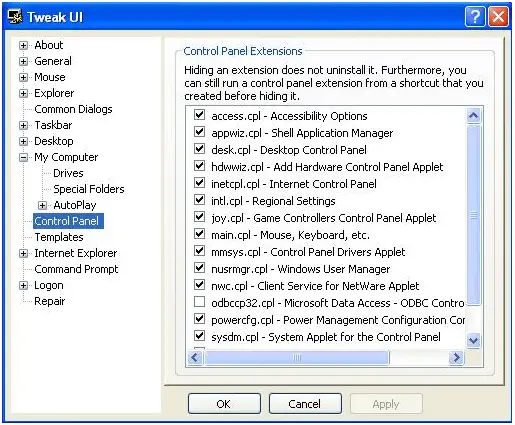Select odbccp32.cpl - Microsoft Data Access text
The image size is (515, 425).
pos(337,303)
